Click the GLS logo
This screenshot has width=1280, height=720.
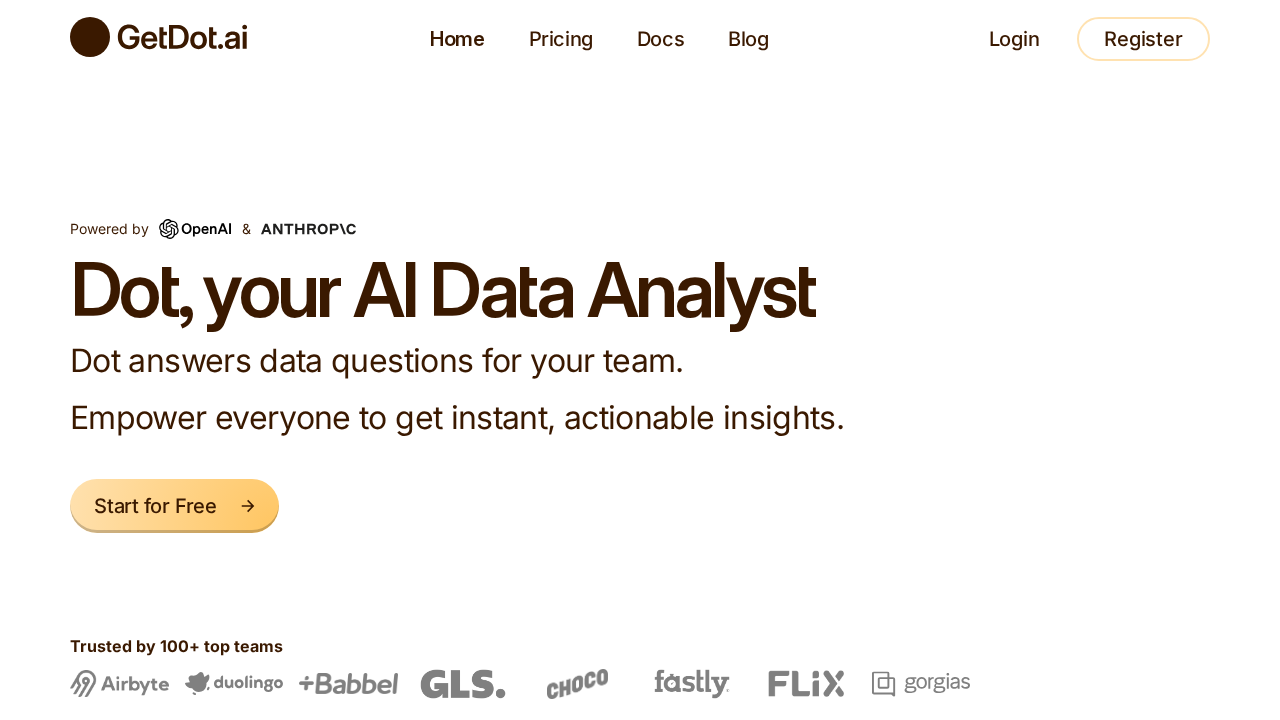pos(462,682)
